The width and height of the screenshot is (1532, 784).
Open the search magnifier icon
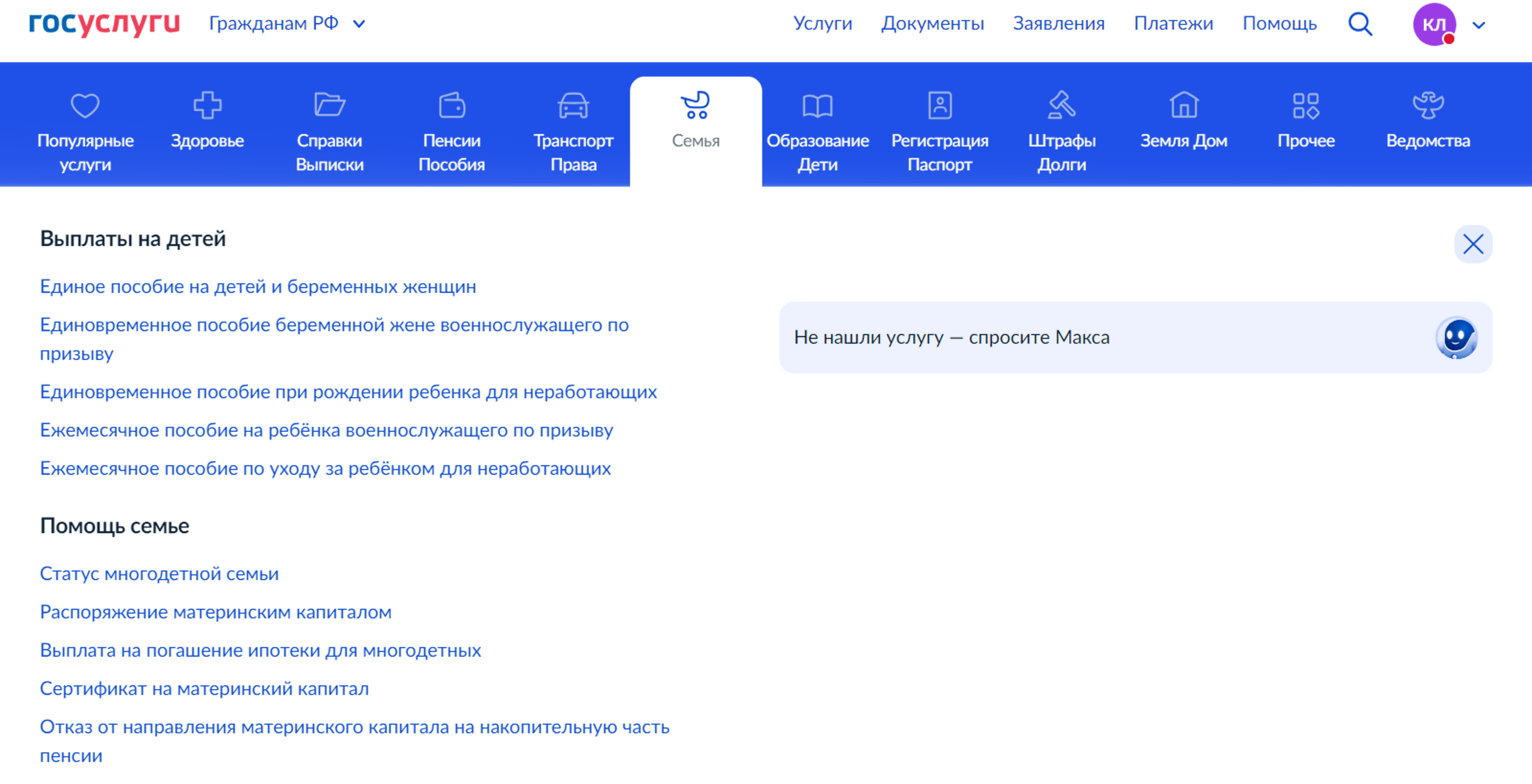pyautogui.click(x=1360, y=24)
